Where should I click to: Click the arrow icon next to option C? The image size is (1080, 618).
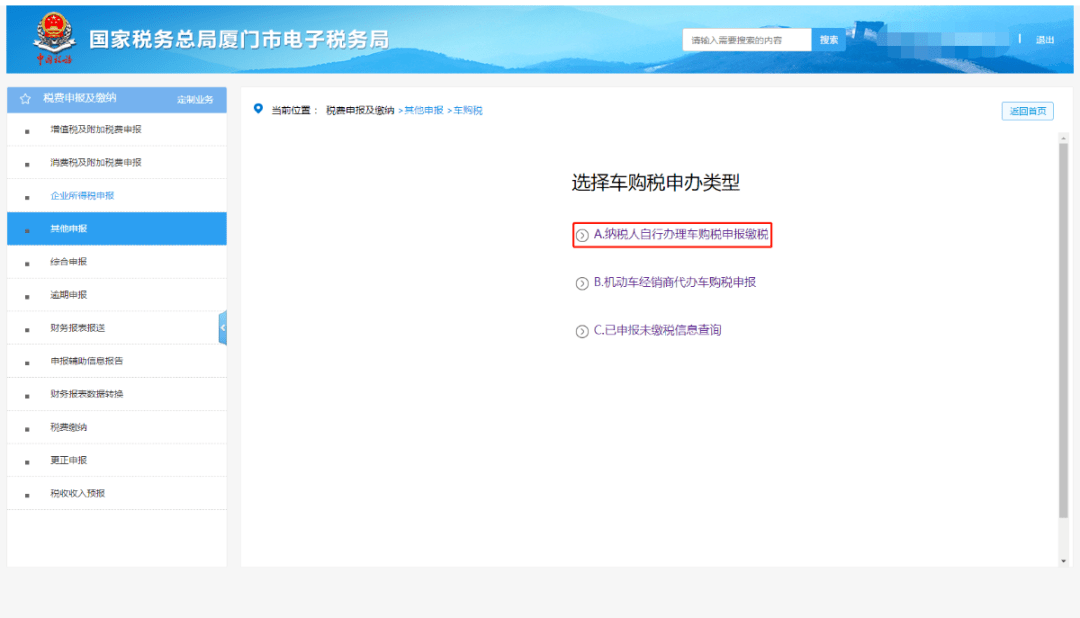click(x=583, y=332)
